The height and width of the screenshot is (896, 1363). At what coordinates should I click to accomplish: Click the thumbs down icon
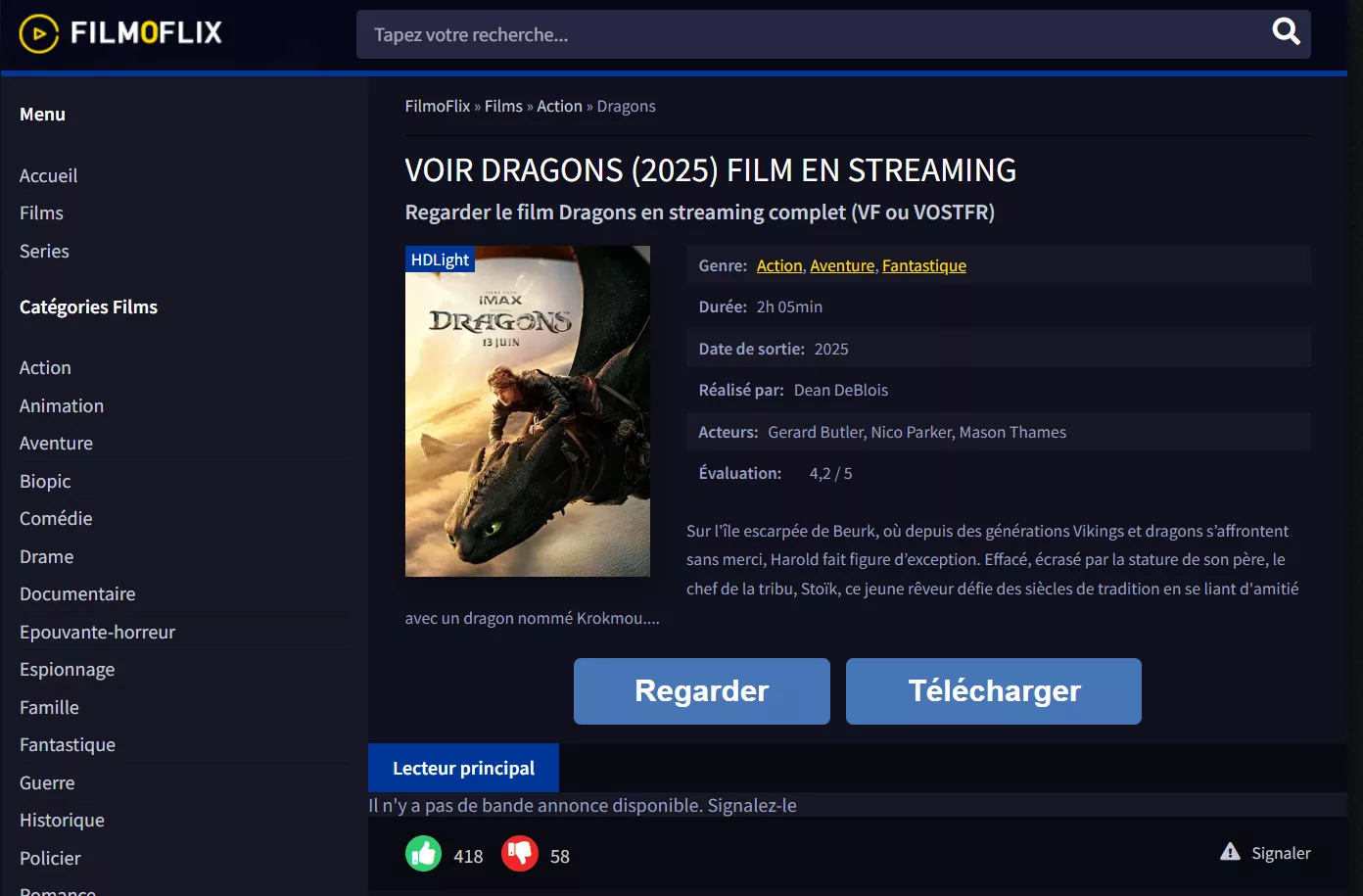tap(518, 853)
